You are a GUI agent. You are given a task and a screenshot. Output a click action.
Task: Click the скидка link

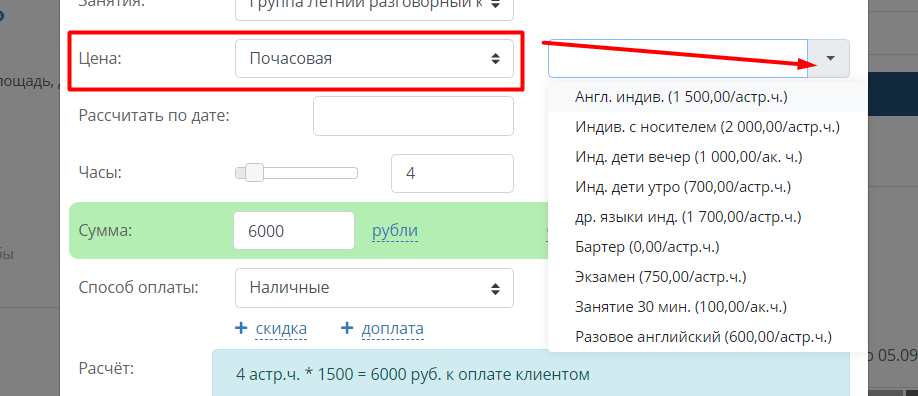281,329
